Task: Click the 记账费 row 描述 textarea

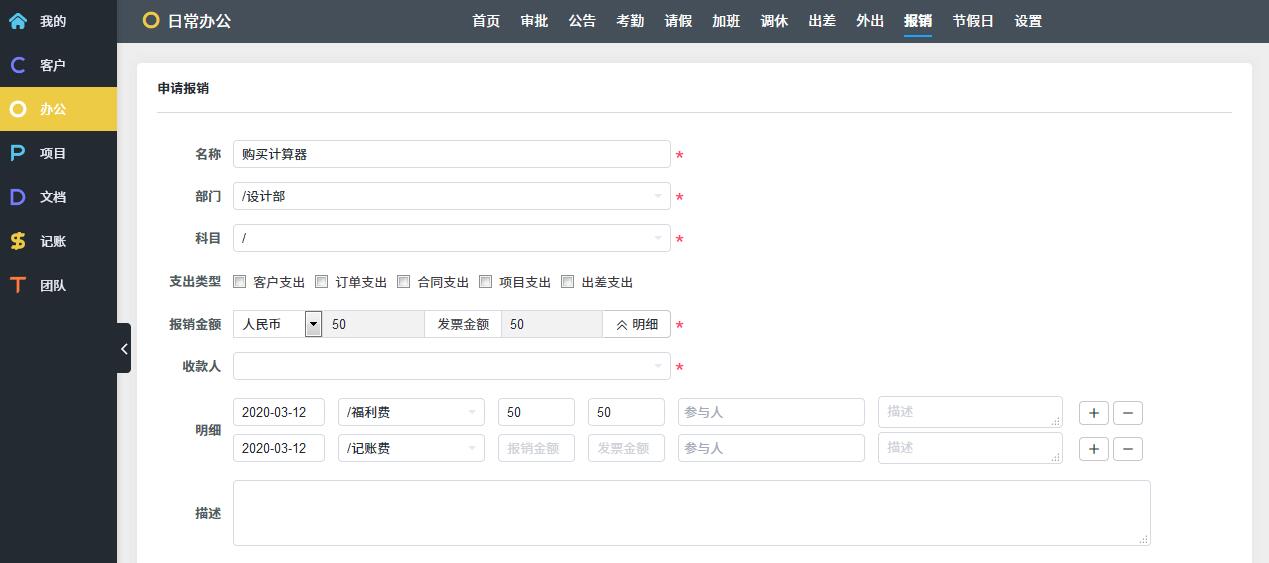Action: click(970, 448)
